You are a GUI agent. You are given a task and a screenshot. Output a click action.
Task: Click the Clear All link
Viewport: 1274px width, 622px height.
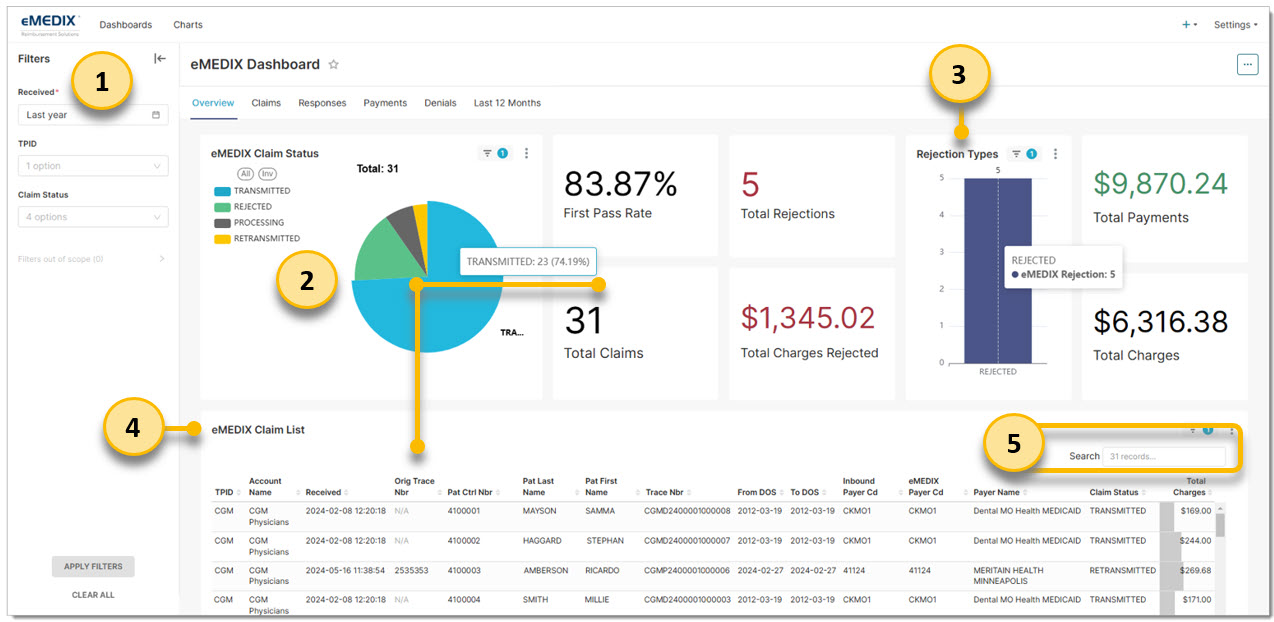(x=93, y=595)
